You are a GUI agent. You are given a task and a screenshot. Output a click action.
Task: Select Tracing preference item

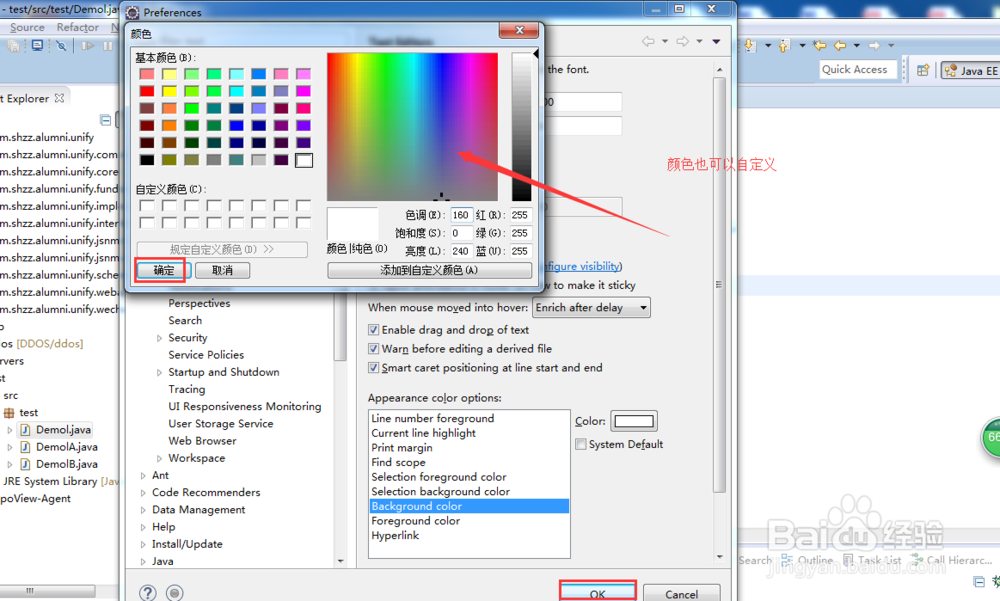pos(187,390)
